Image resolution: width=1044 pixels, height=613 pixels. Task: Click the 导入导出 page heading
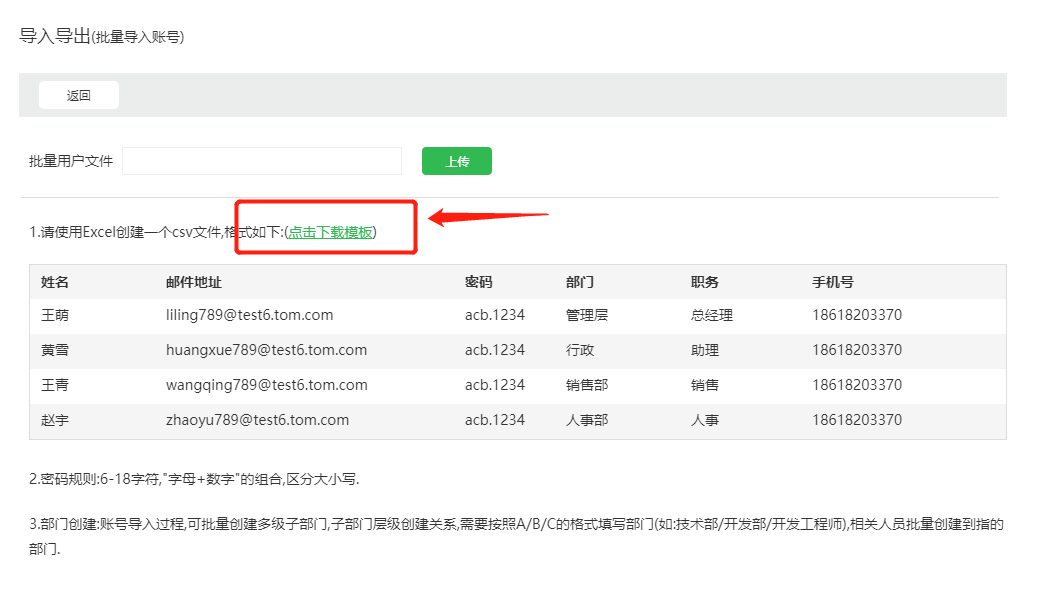pyautogui.click(x=55, y=36)
